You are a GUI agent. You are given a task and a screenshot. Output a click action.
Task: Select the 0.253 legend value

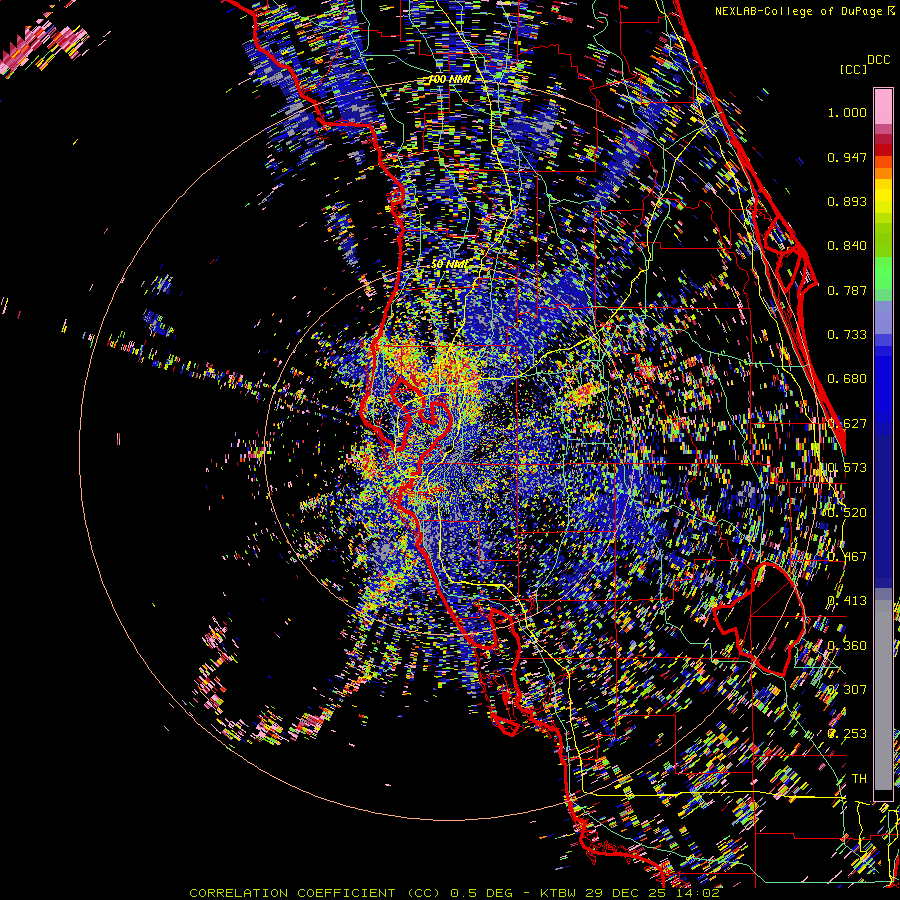847,734
